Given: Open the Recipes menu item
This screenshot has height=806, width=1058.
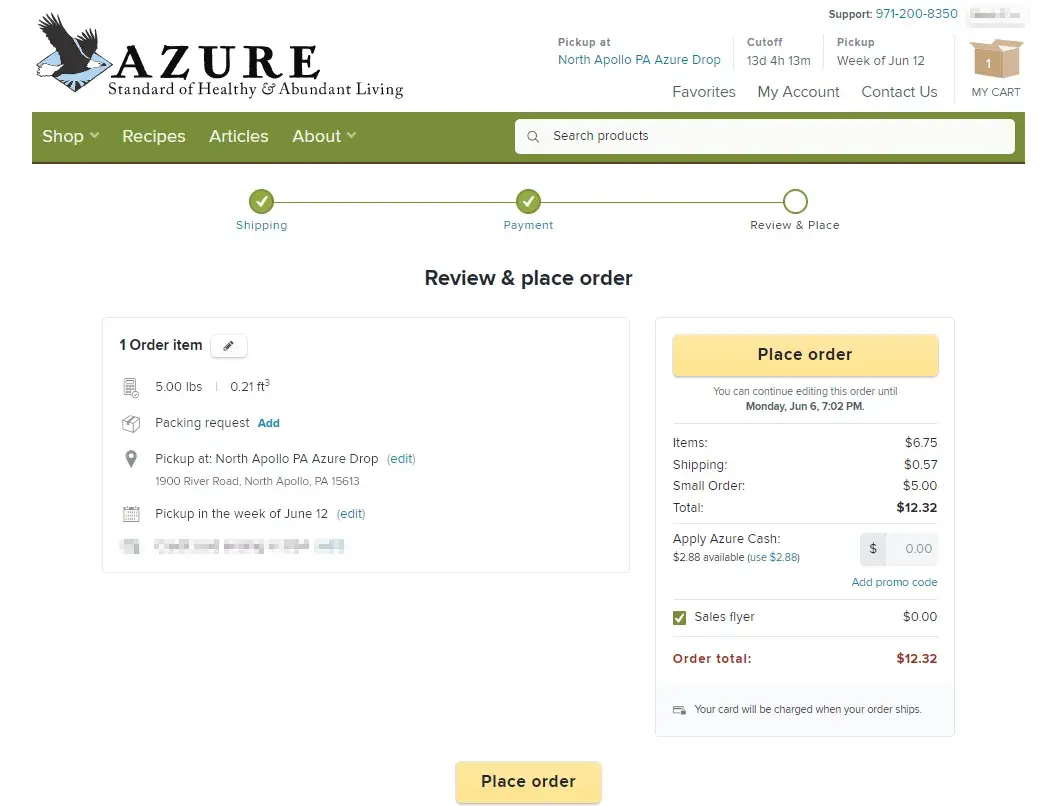Looking at the screenshot, I should tap(154, 136).
